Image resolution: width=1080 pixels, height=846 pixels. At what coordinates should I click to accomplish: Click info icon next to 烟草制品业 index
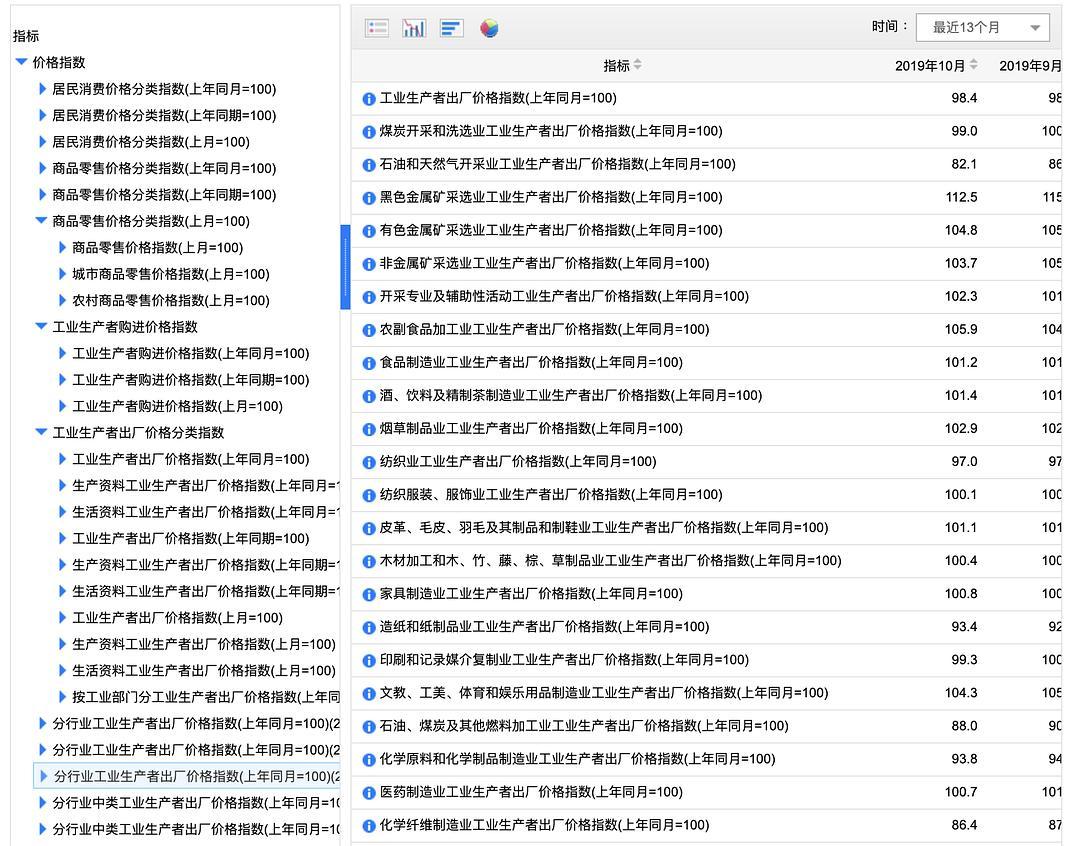tap(369, 428)
